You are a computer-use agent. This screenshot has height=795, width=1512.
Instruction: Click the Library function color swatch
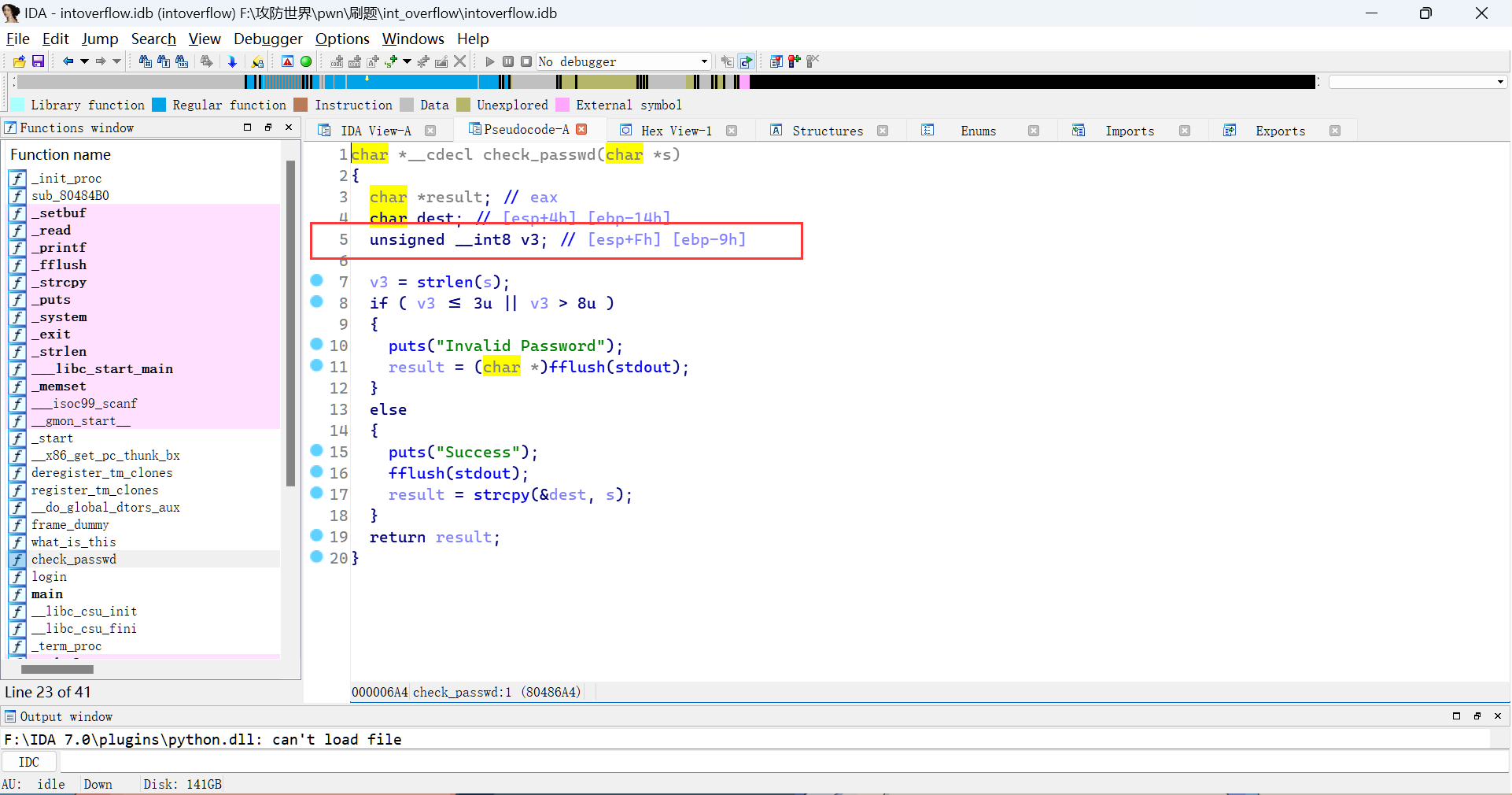pos(17,105)
